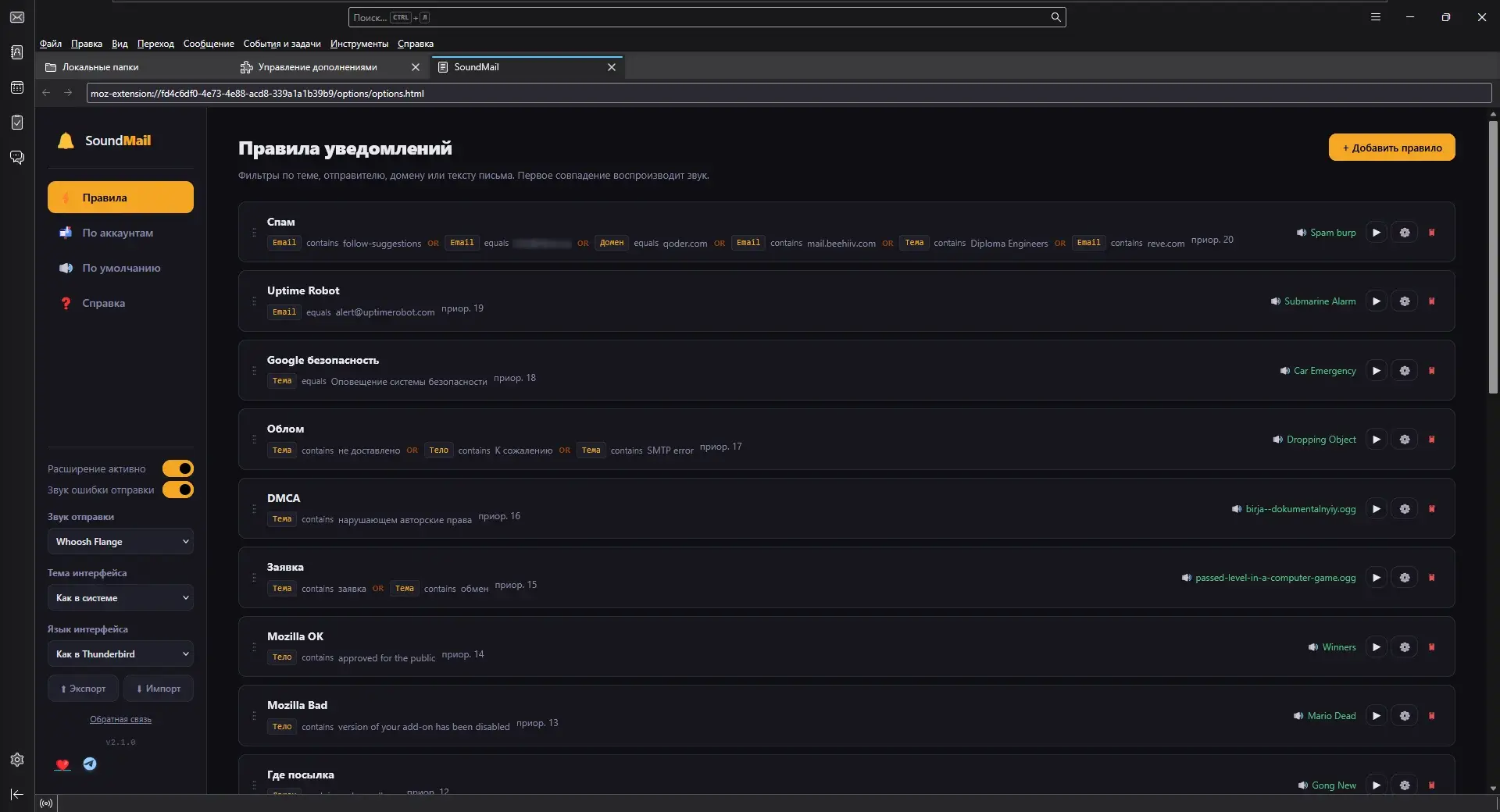Image resolution: width=1500 pixels, height=812 pixels.
Task: Open gear settings for Mozilla Bad rule
Action: coord(1404,716)
